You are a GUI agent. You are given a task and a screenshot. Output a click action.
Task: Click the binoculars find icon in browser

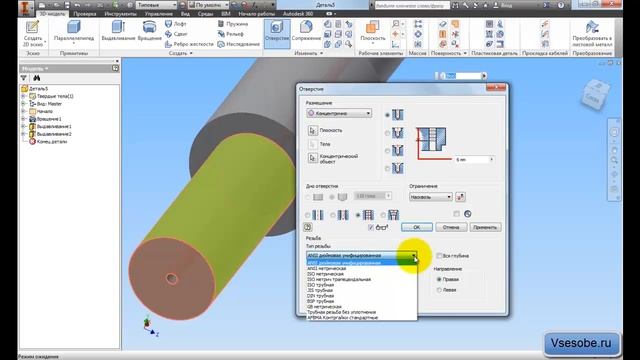click(x=37, y=78)
